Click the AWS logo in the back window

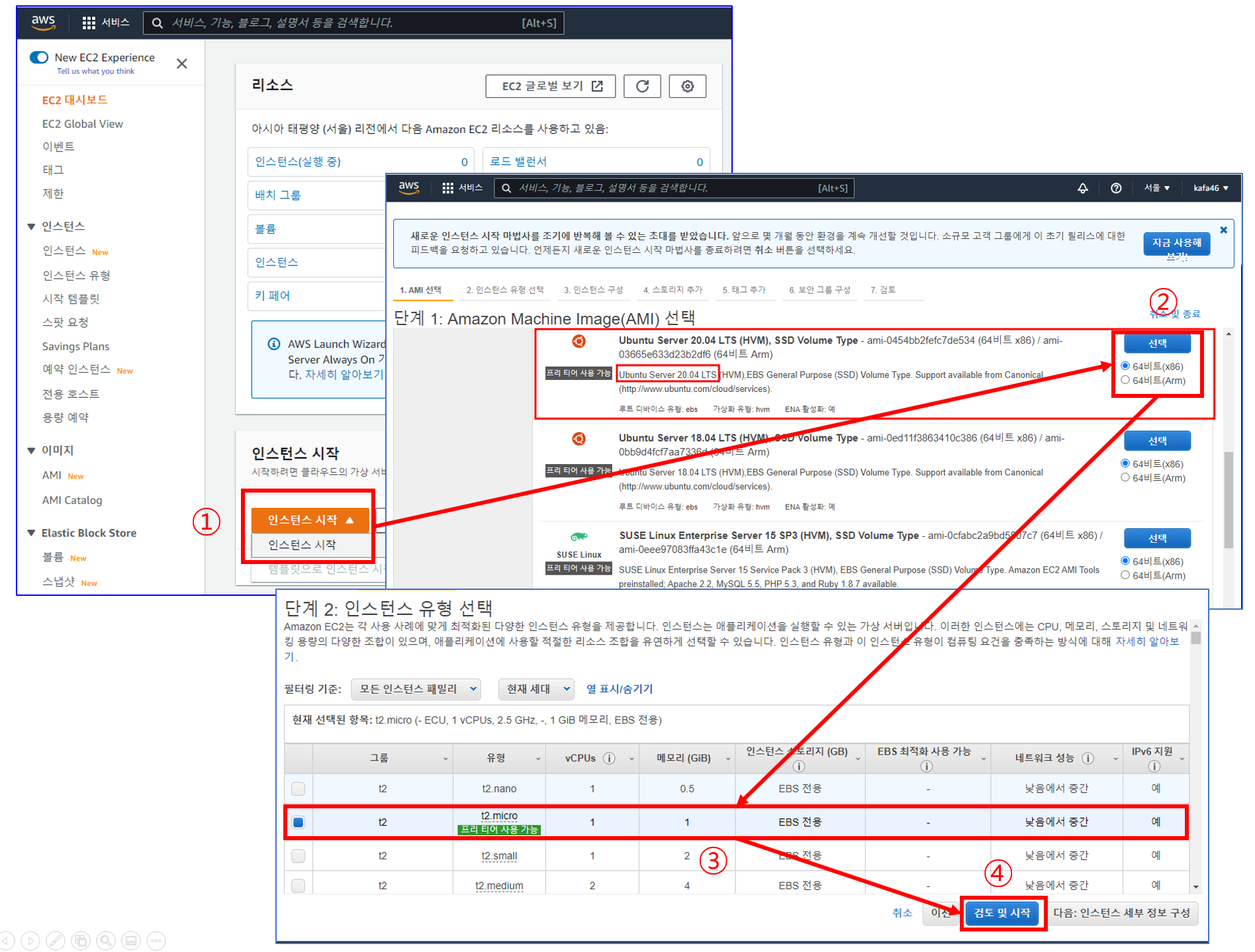(43, 22)
